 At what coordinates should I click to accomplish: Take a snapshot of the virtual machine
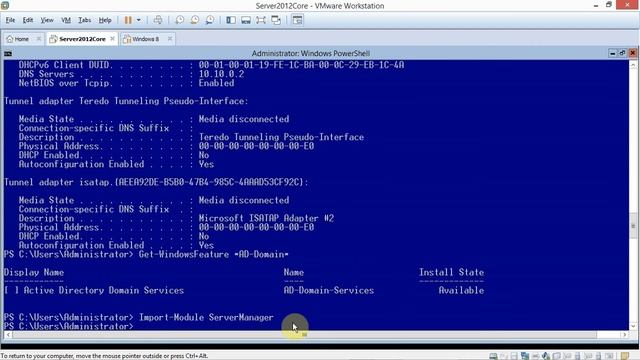(180, 20)
